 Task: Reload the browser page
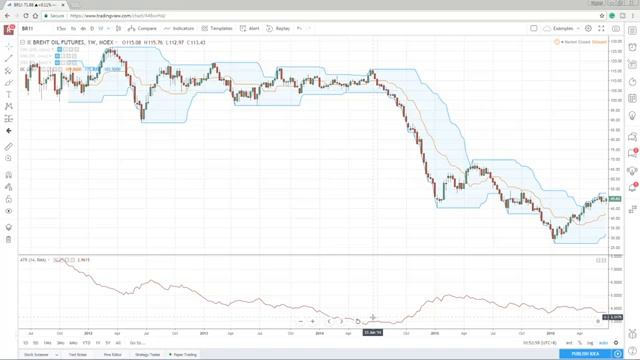pyautogui.click(x=26, y=16)
